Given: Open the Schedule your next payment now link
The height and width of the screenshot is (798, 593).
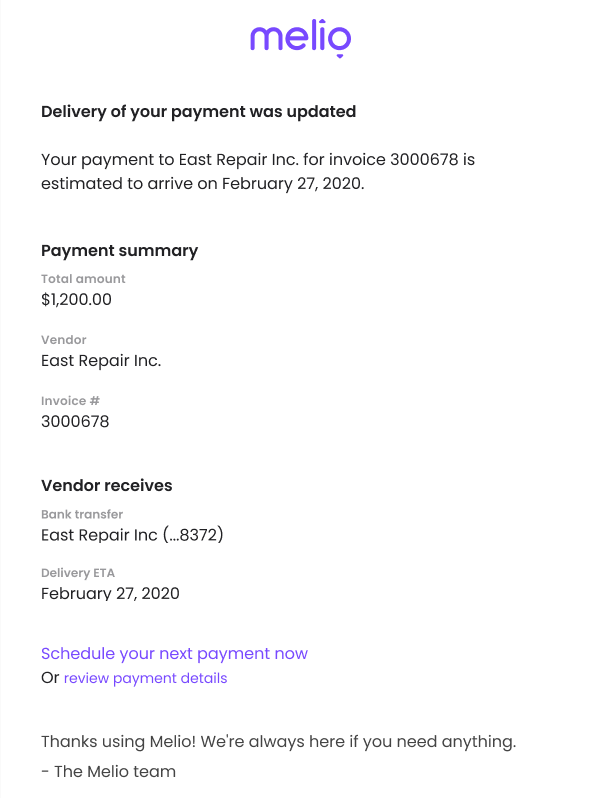Looking at the screenshot, I should coord(174,653).
